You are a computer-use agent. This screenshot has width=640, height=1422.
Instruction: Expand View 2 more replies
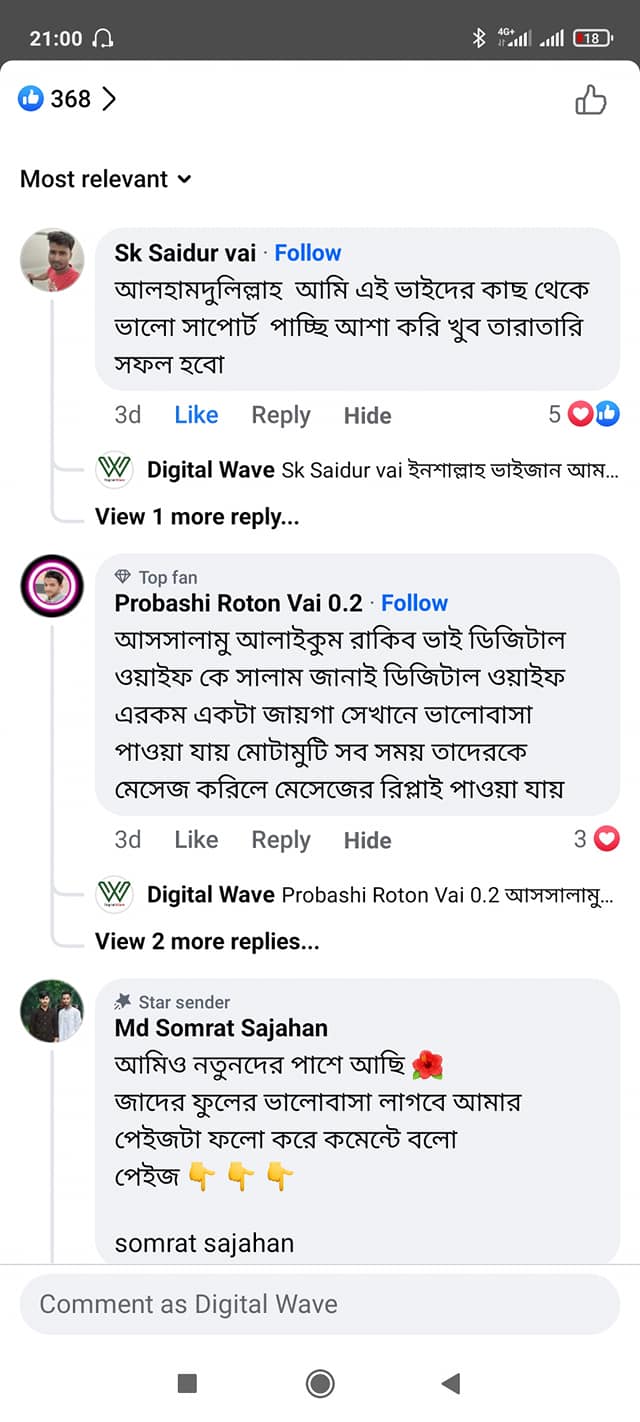tap(207, 942)
